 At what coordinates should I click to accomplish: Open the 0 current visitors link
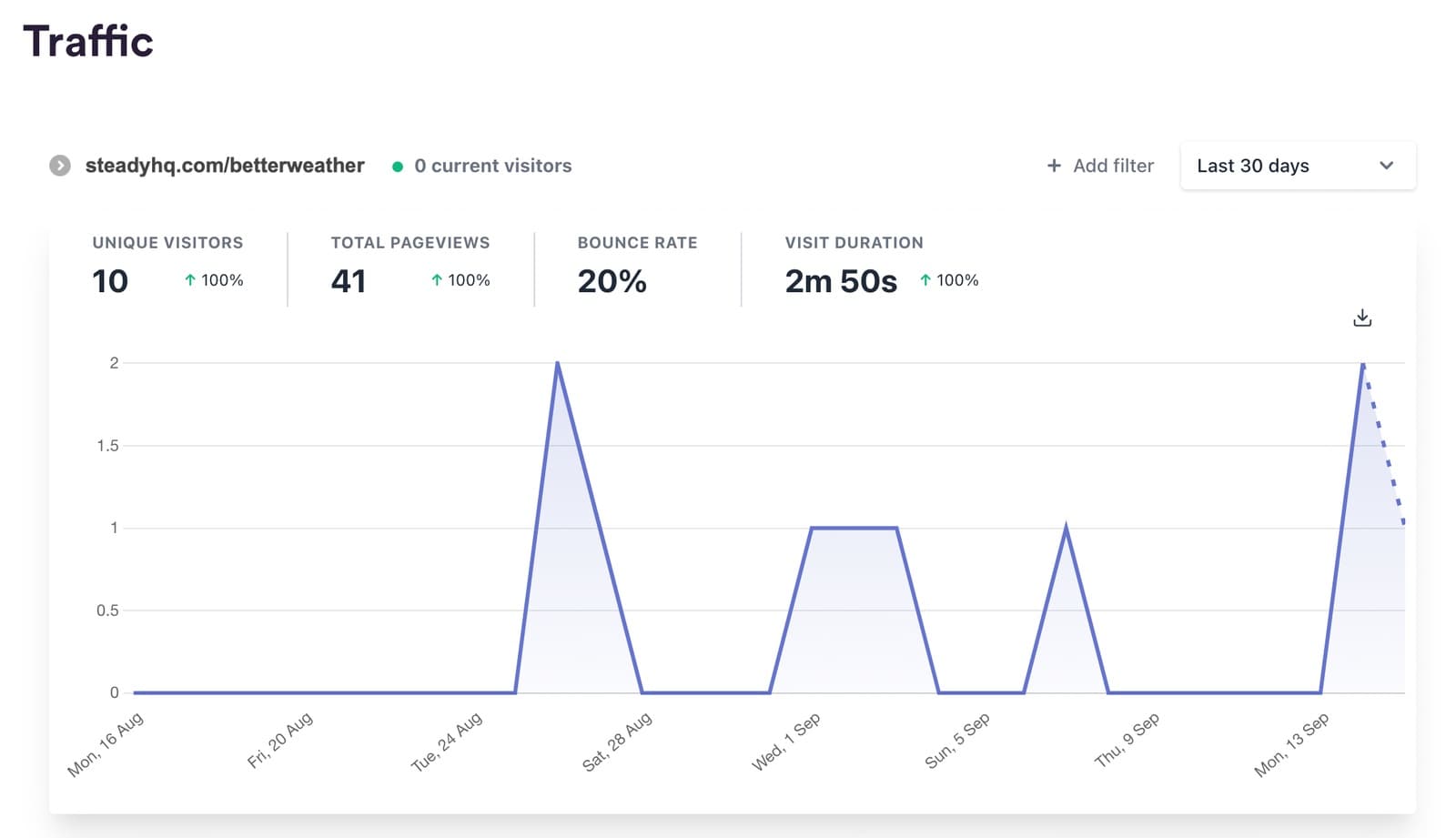tap(492, 166)
